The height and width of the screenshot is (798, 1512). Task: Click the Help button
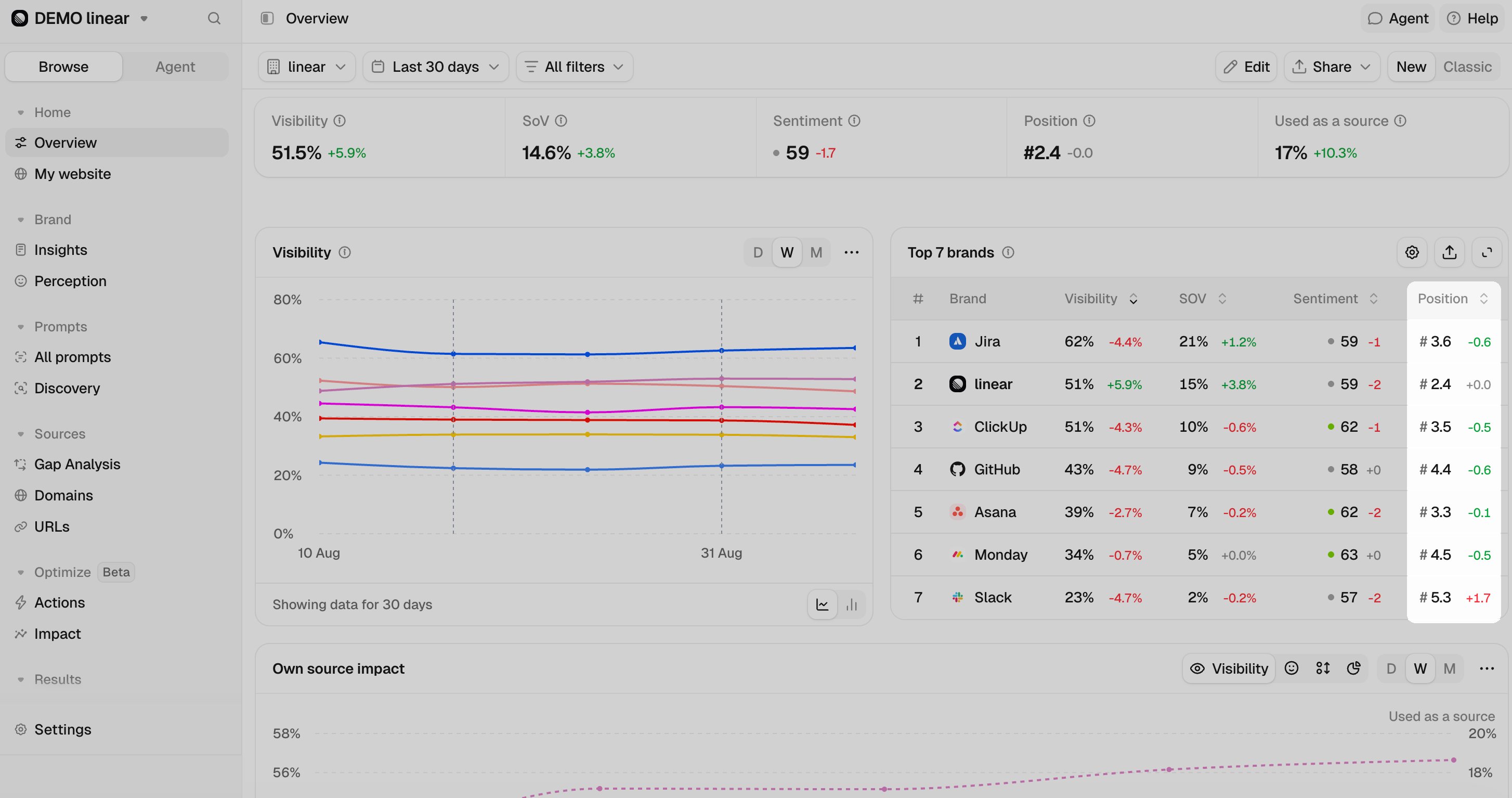pyautogui.click(x=1472, y=18)
